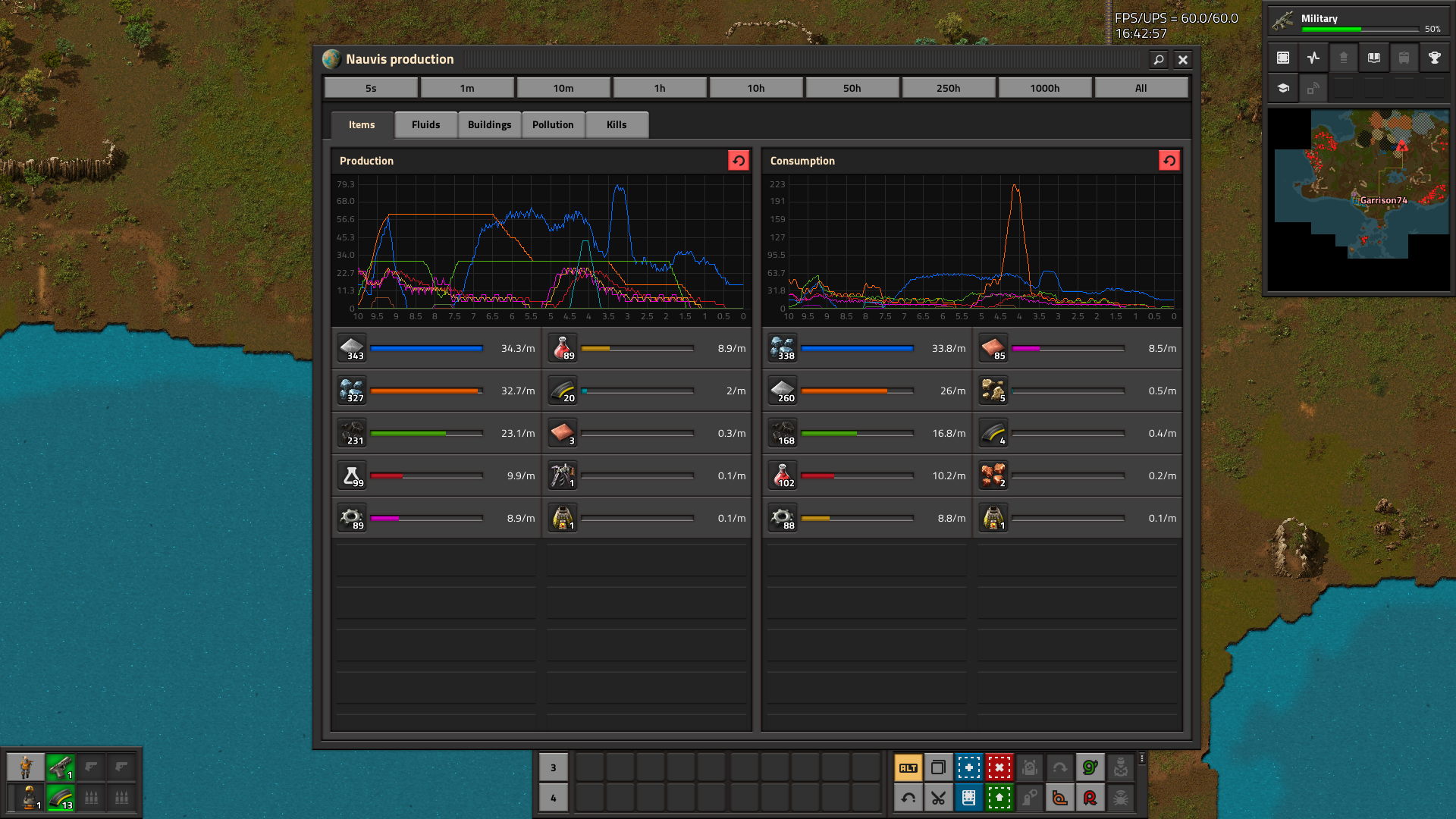Open tips and tricks graduation cap icon

coord(1282,88)
